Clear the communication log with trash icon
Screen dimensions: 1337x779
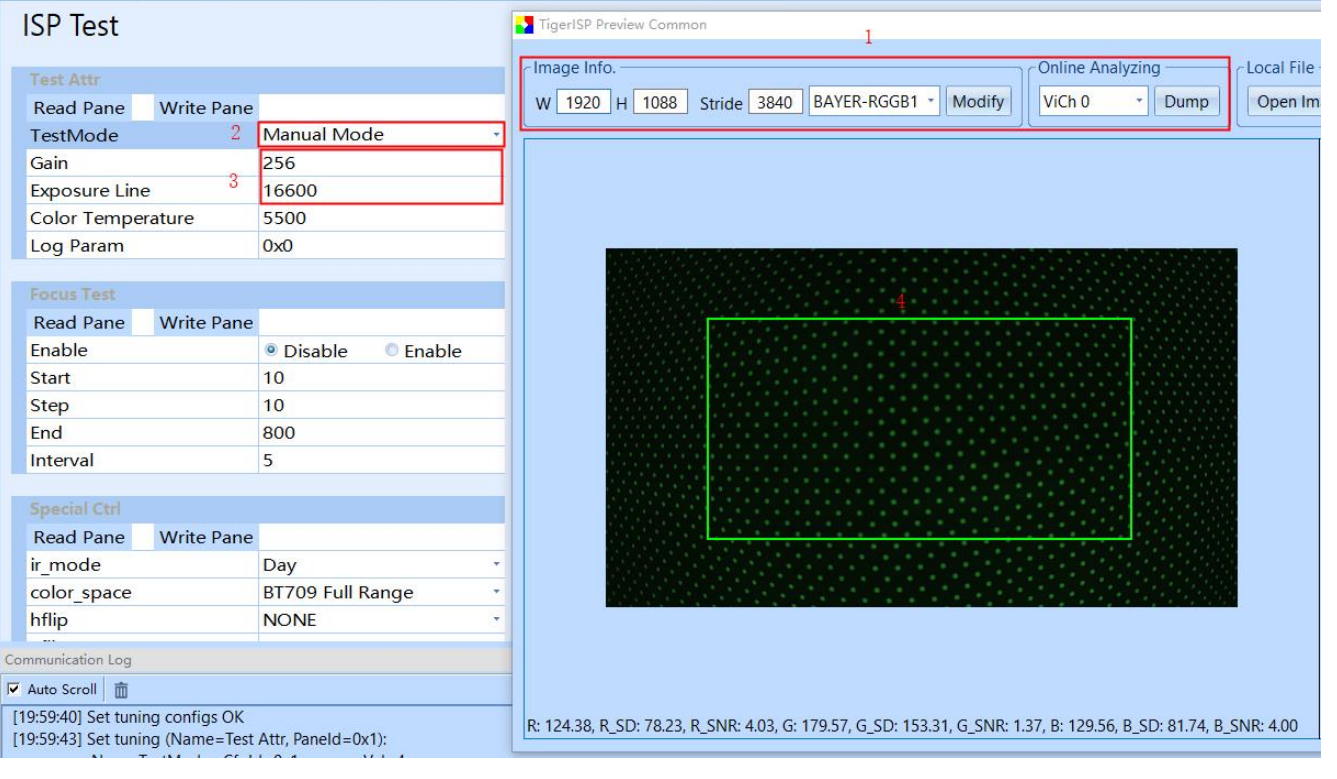[x=121, y=690]
